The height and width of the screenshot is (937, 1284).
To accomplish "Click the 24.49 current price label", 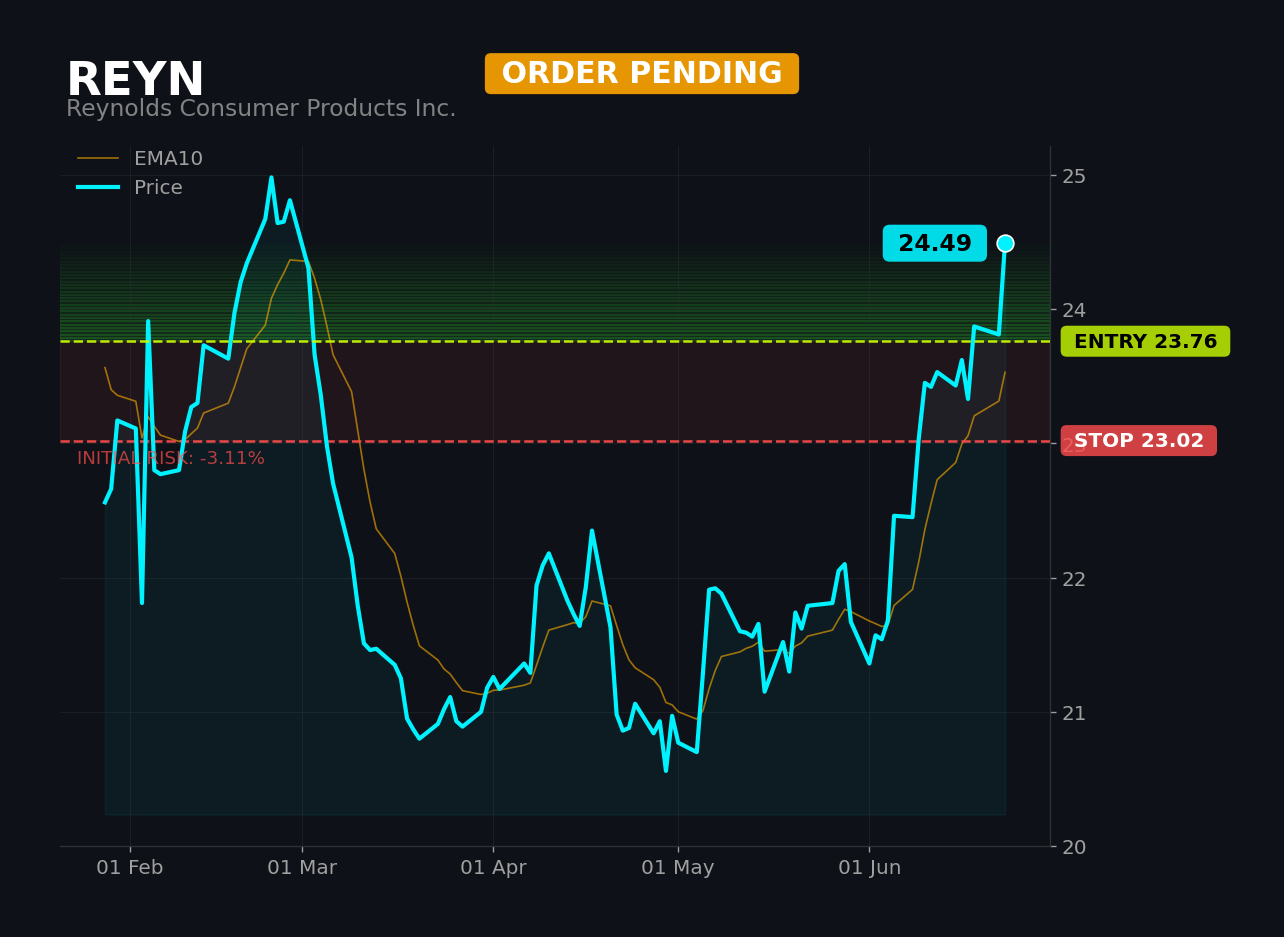I will [x=935, y=243].
